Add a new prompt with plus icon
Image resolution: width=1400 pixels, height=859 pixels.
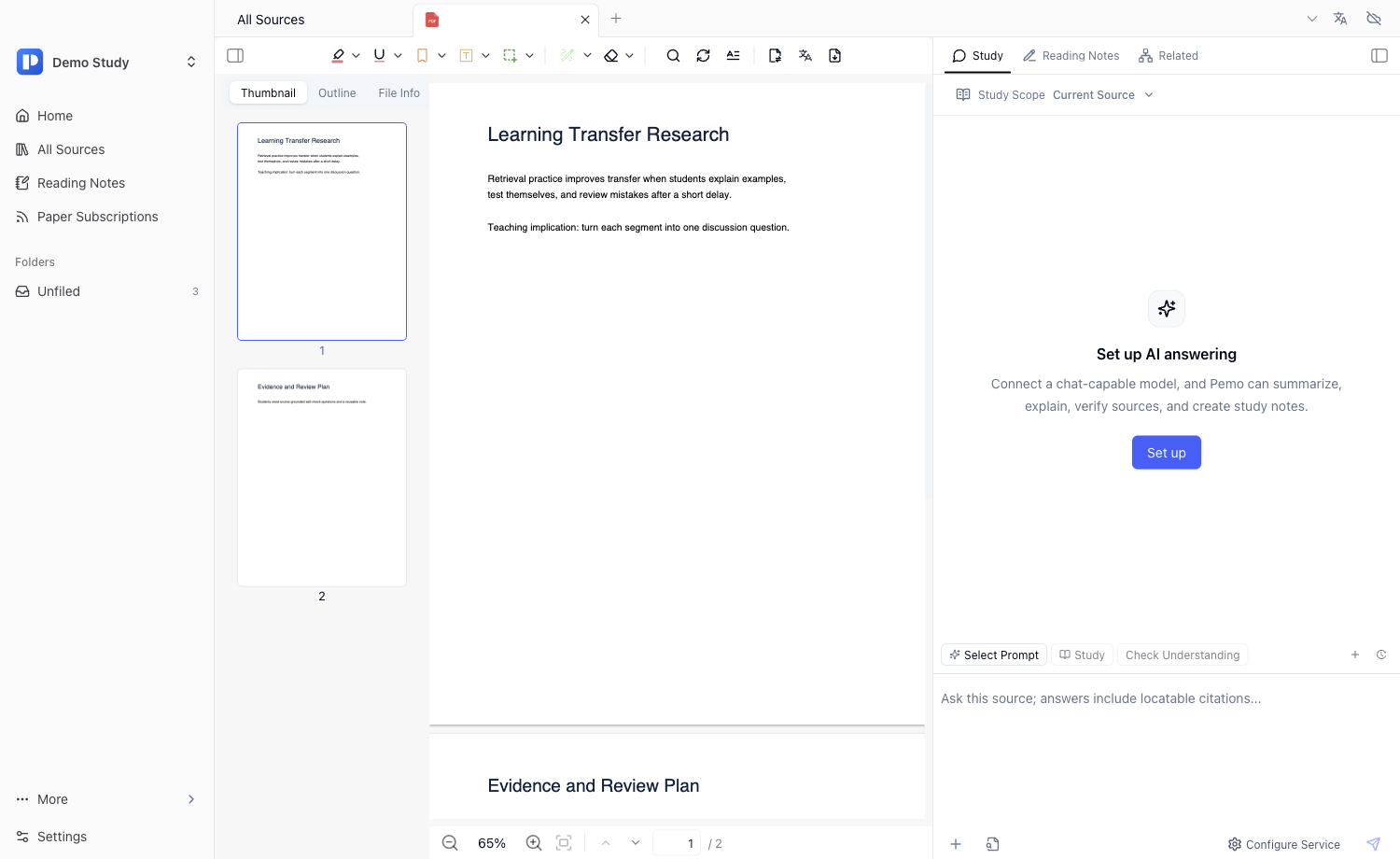pos(1355,655)
